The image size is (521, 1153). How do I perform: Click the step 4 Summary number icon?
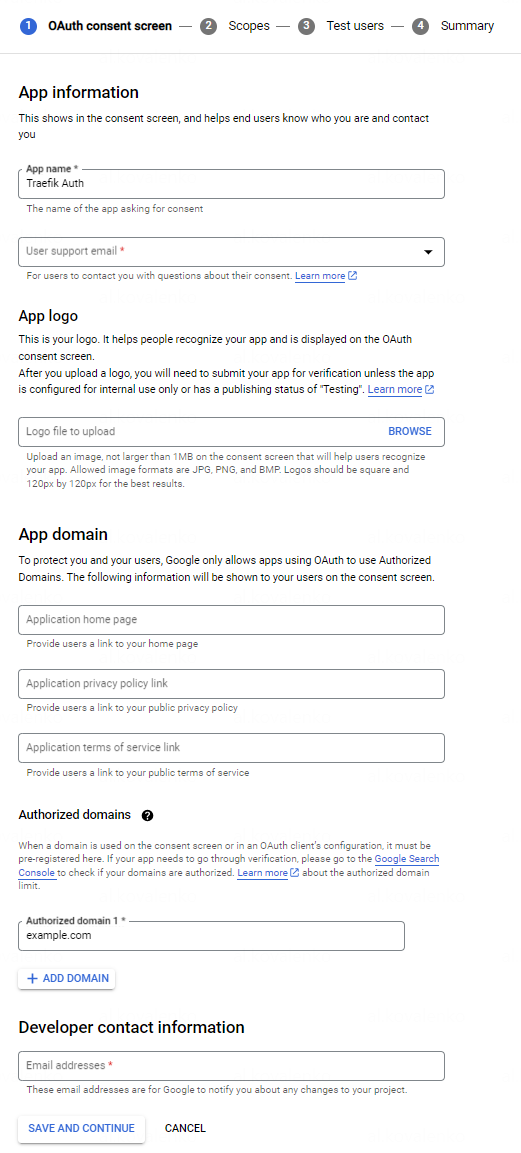point(420,26)
